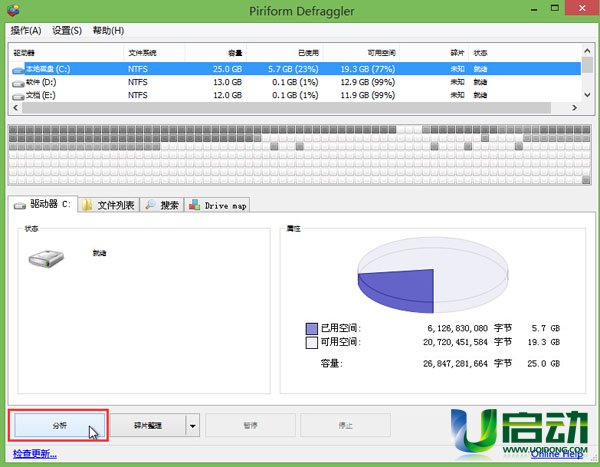This screenshot has height=467, width=600.
Task: Click the 碎片整理 defrag button
Action: pos(148,425)
